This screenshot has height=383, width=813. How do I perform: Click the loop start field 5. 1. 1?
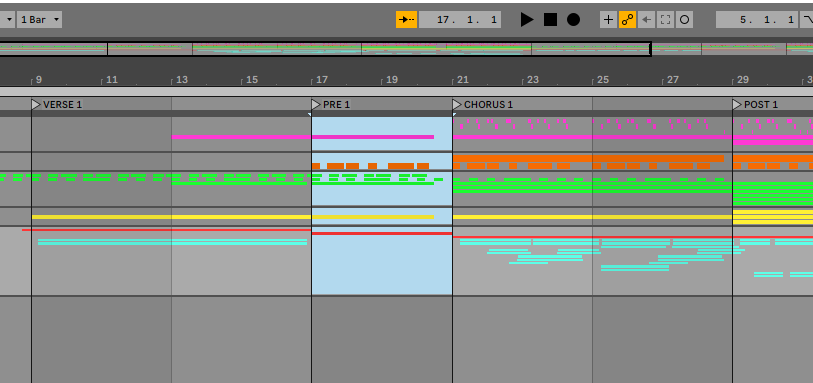(x=756, y=20)
